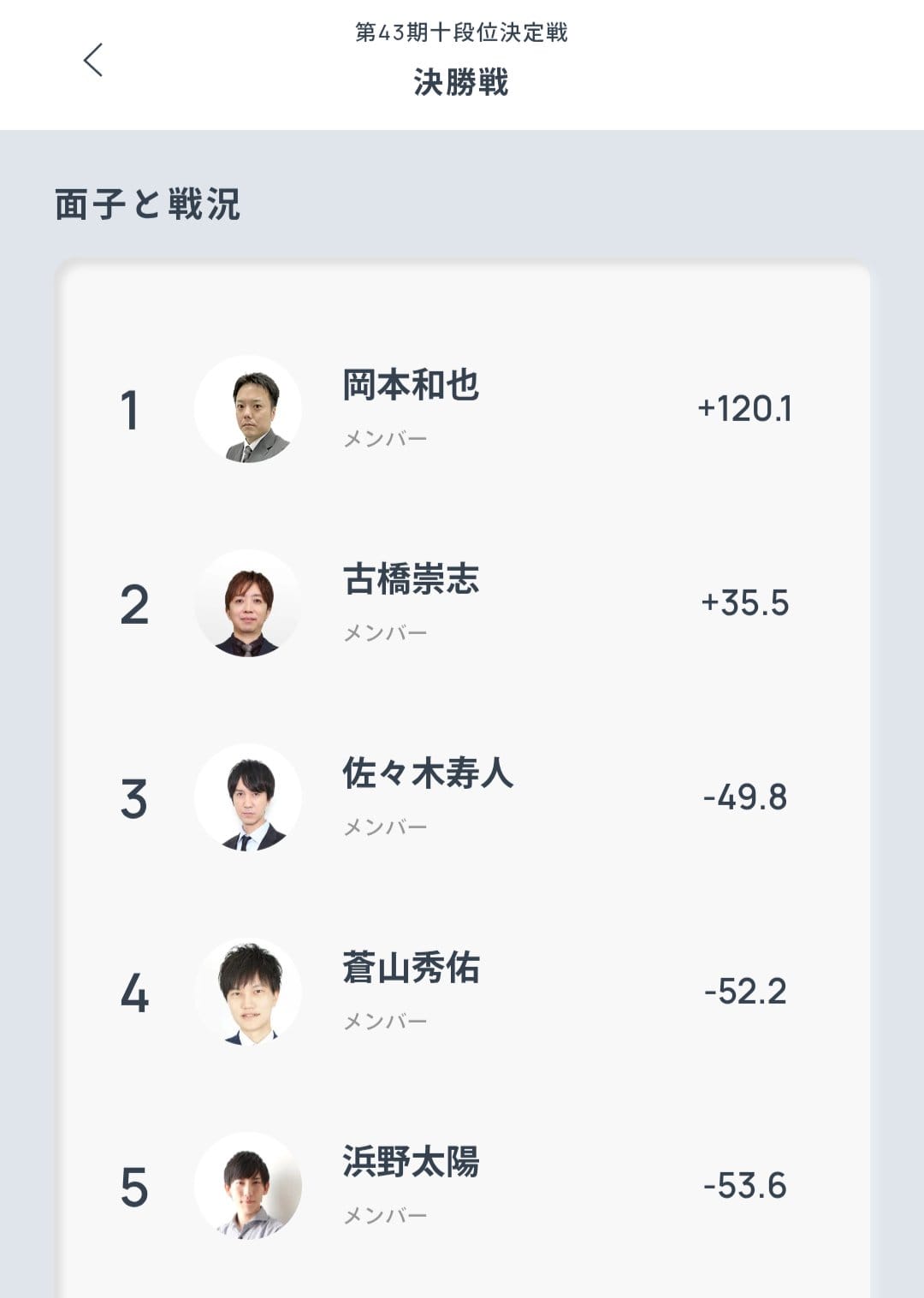The width and height of the screenshot is (924, 1298).
Task: Open 古橋崇志's profile avatar
Action: [x=248, y=603]
